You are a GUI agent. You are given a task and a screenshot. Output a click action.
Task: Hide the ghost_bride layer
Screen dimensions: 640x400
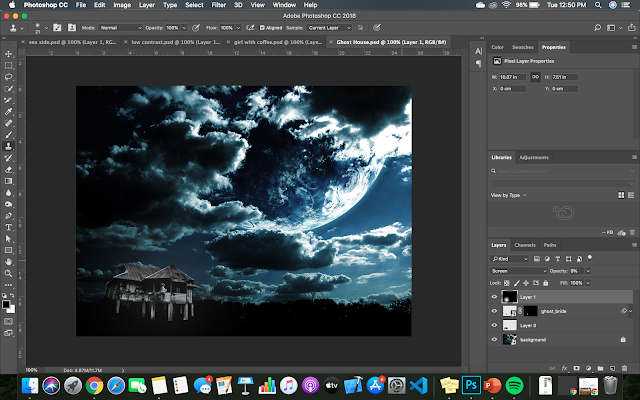[x=494, y=311]
